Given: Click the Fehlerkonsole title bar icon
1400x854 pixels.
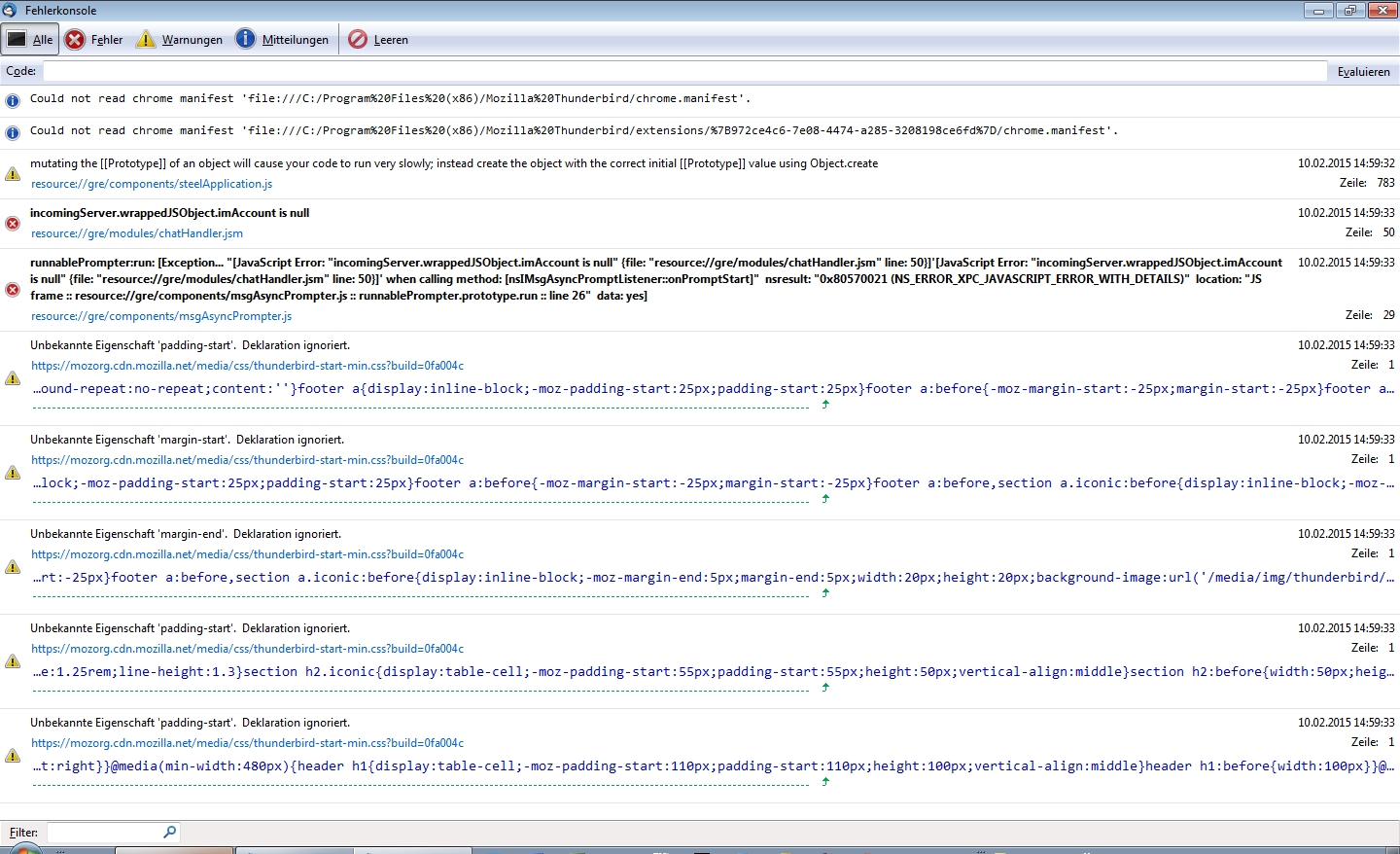Looking at the screenshot, I should (10, 11).
